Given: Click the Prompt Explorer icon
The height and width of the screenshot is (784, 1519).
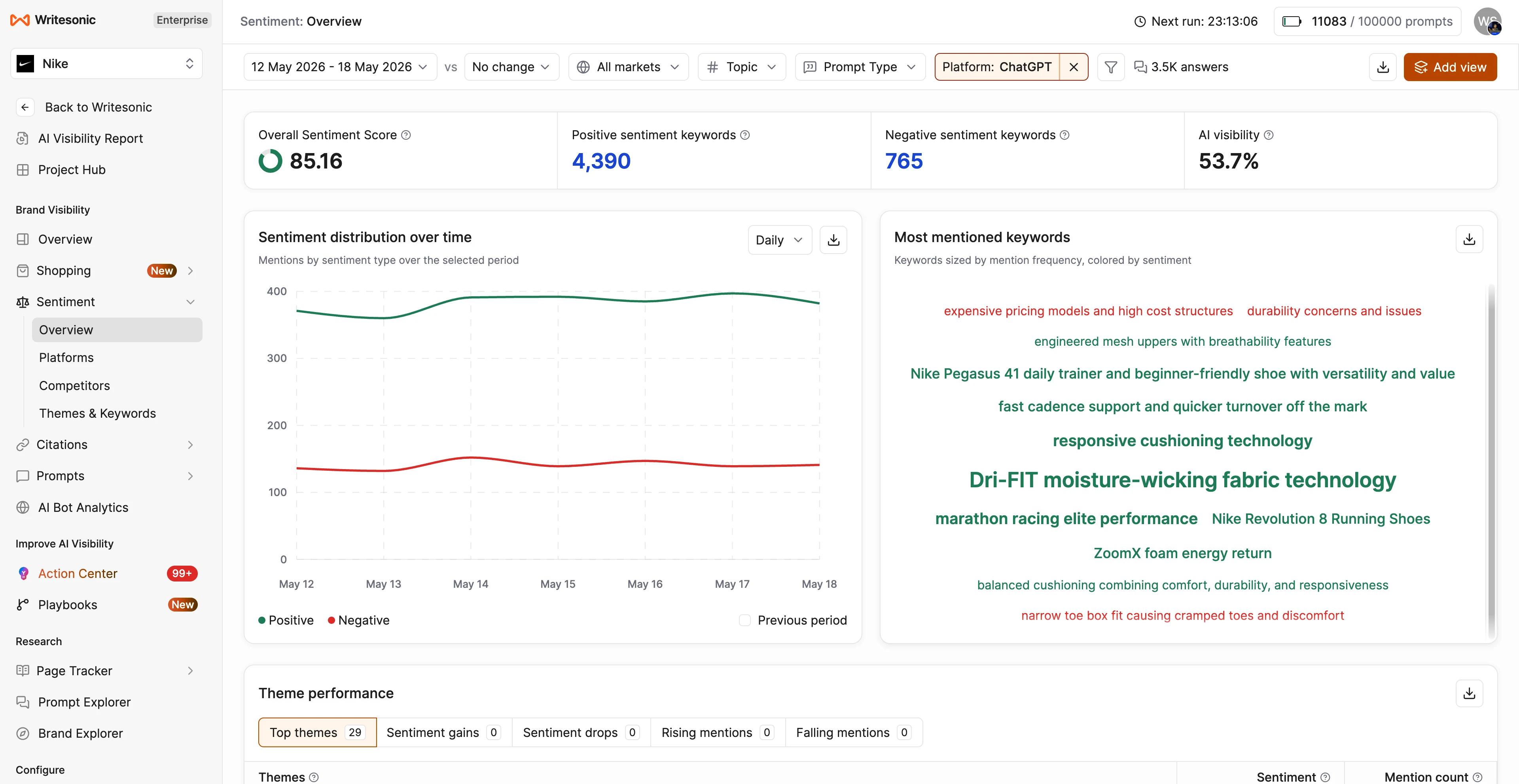Looking at the screenshot, I should (23, 702).
